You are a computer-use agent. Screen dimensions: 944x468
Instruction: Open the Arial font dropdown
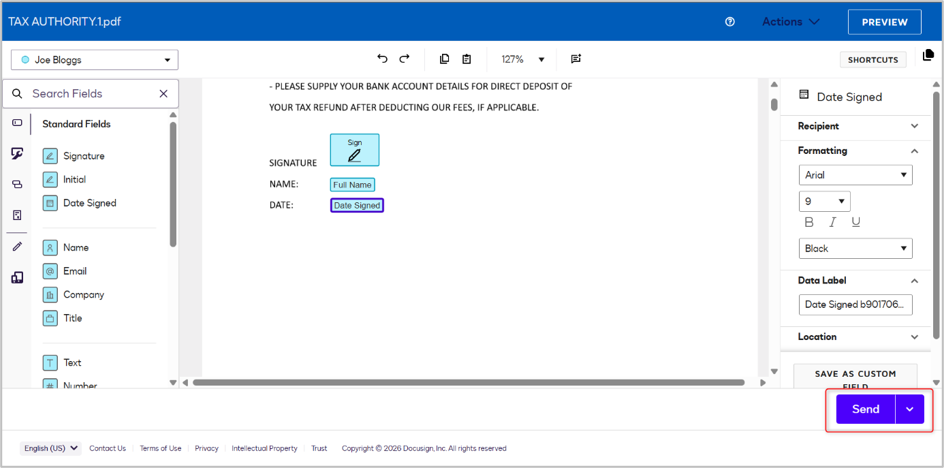856,175
